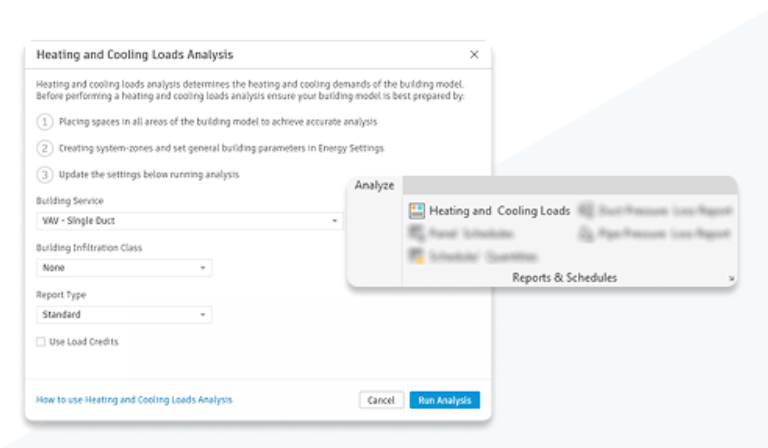Image resolution: width=768 pixels, height=448 pixels.
Task: Enable the Use Load Credits checkbox
Action: 41,342
